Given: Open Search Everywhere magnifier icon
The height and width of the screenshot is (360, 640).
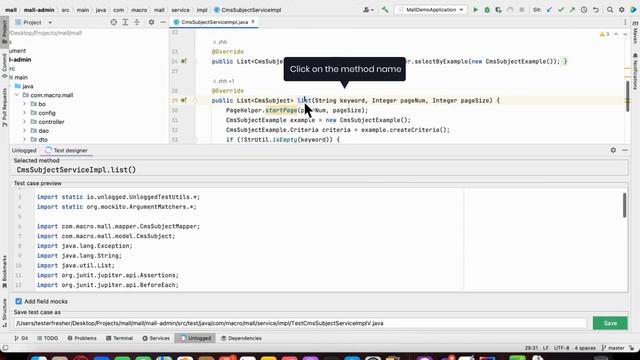Looking at the screenshot, I should point(610,10).
